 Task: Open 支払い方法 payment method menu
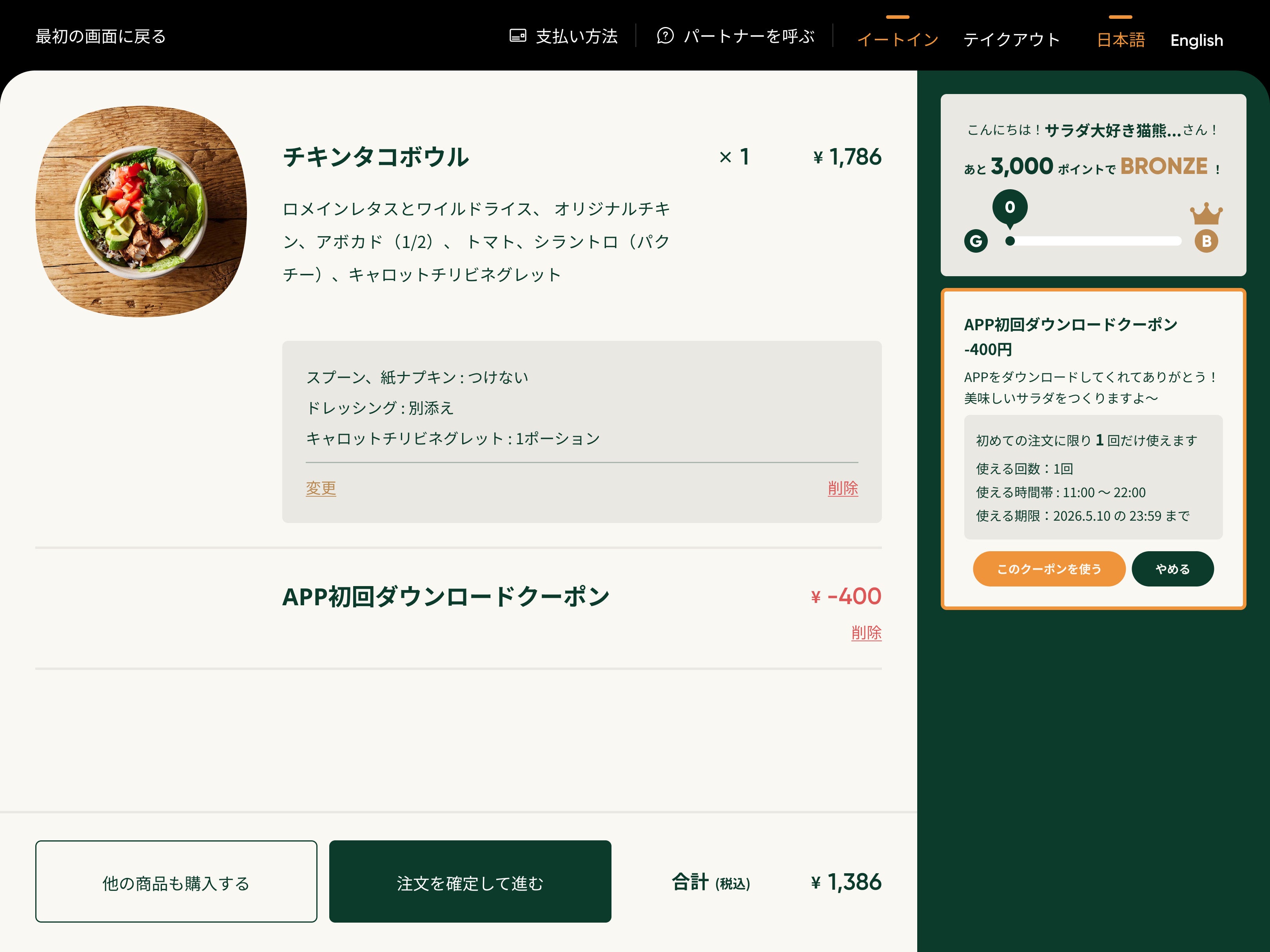[x=563, y=36]
